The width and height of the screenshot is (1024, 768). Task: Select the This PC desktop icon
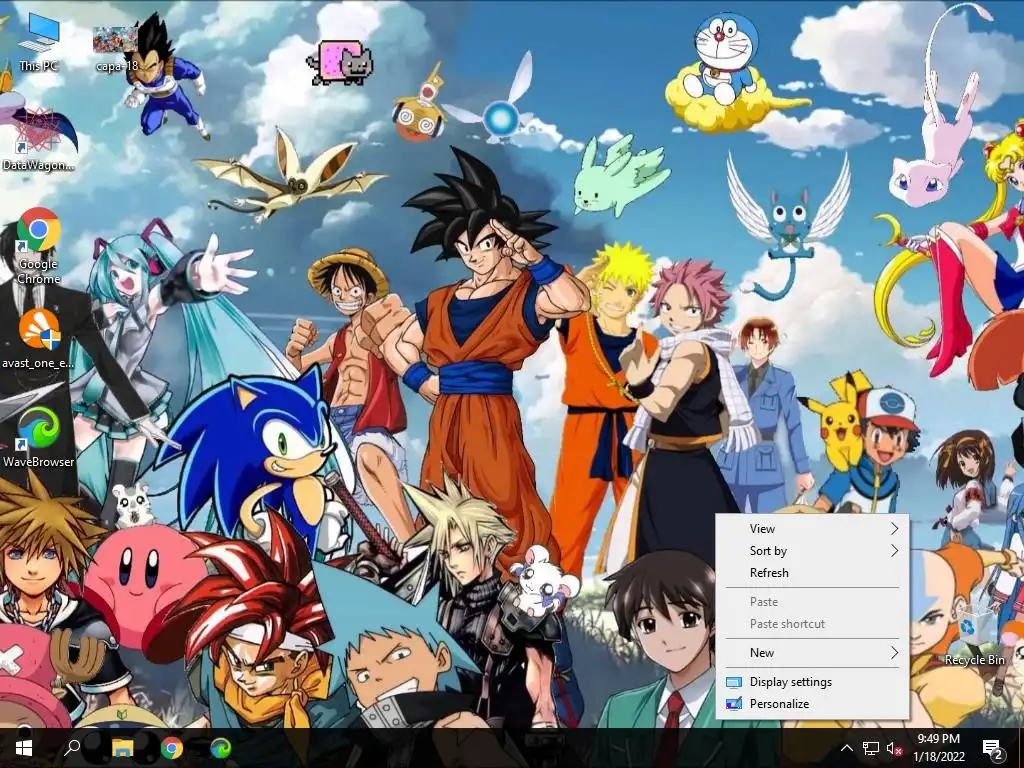click(x=39, y=42)
